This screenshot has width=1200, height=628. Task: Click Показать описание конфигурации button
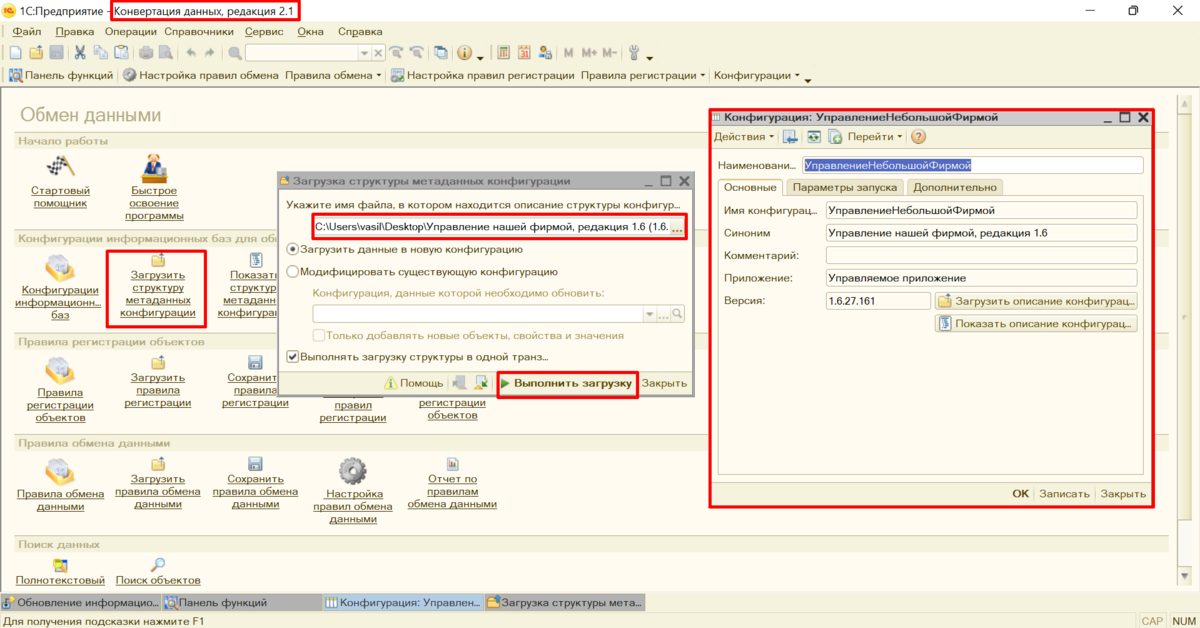pos(1036,323)
